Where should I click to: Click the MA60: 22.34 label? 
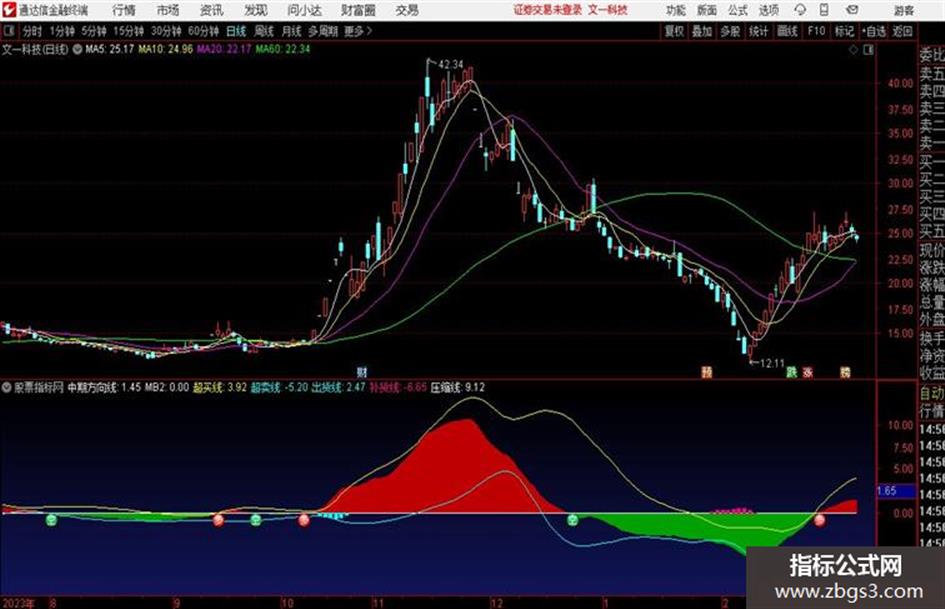283,49
